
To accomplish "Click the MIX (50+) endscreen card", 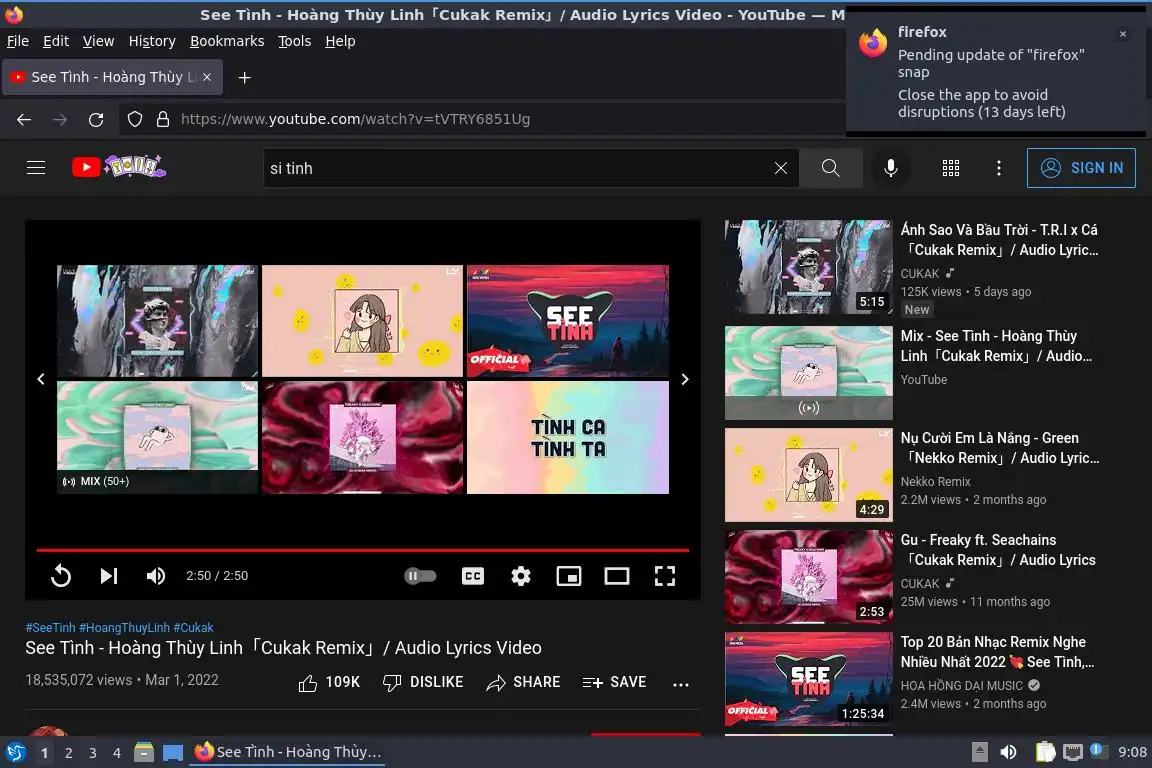I will 157,437.
